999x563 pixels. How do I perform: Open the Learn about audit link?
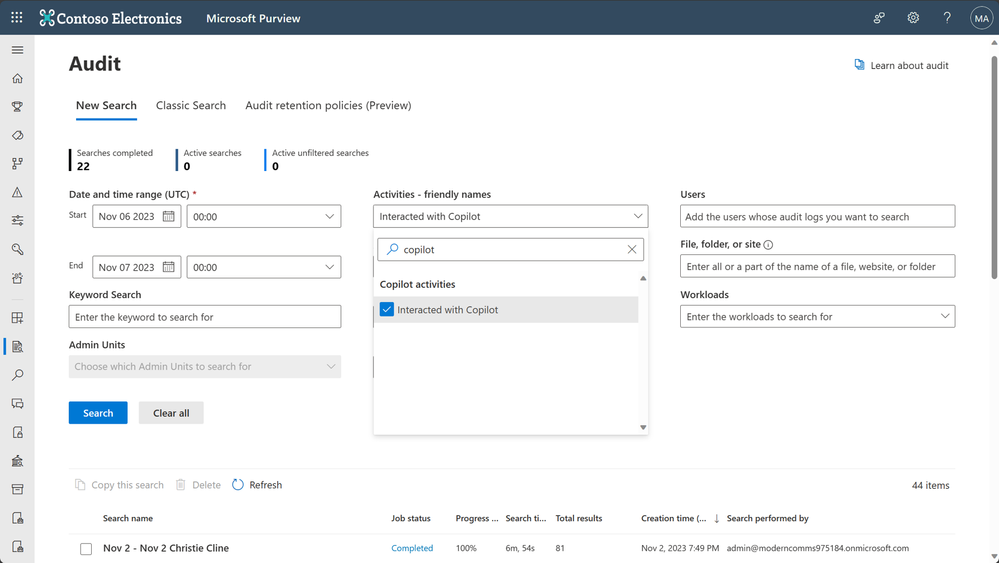(x=901, y=65)
